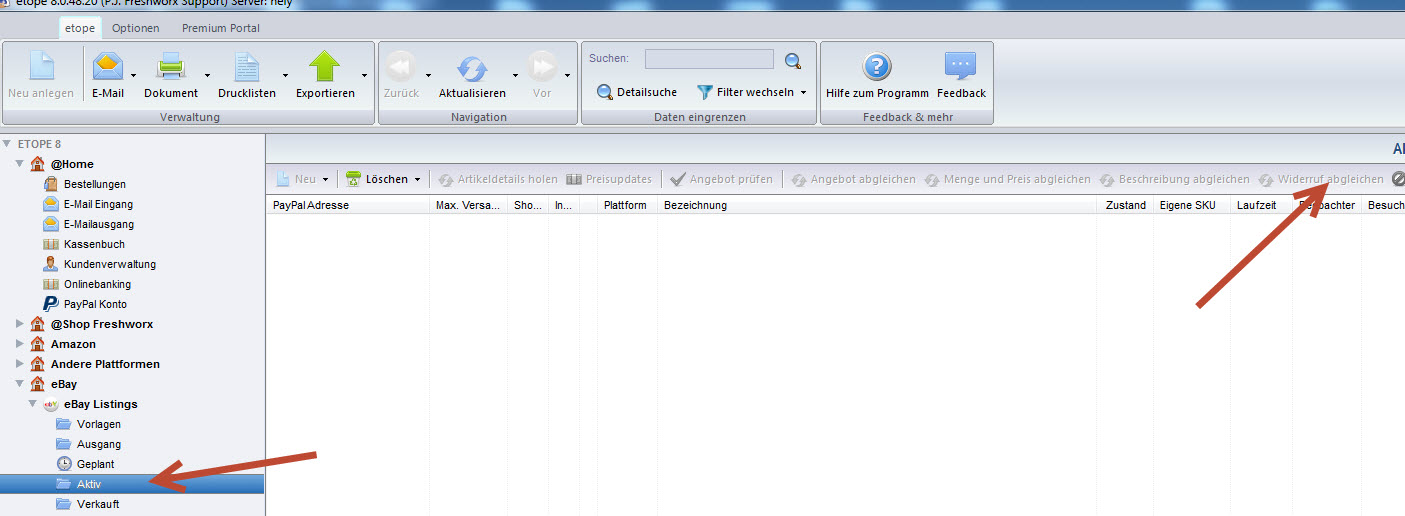Click the Neu anlegen document icon

[x=40, y=67]
